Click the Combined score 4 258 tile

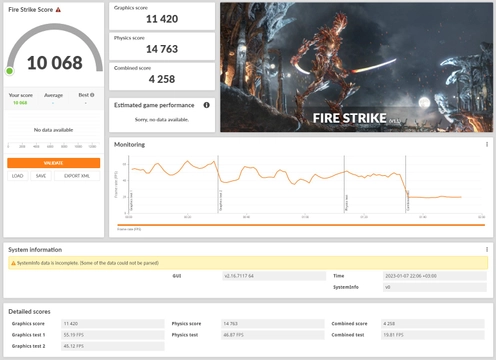click(162, 76)
